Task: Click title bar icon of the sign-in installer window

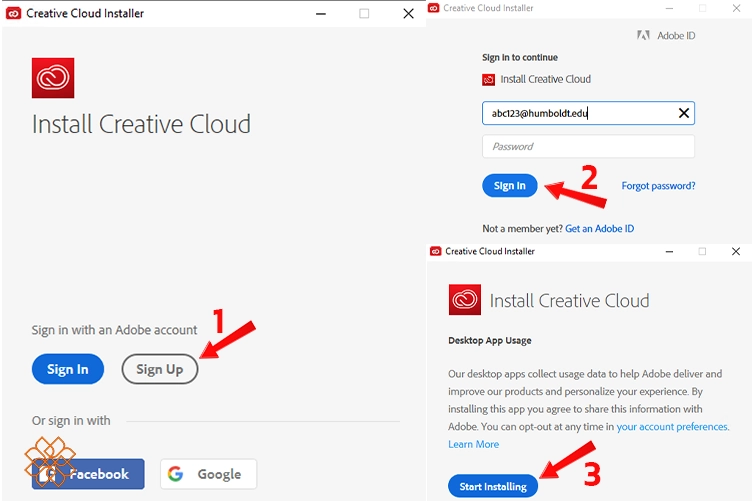Action: (434, 8)
